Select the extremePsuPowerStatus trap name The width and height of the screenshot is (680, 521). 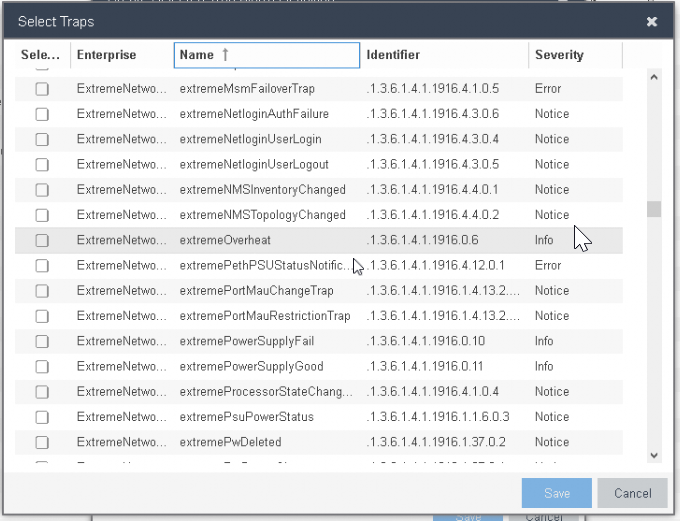(246, 417)
